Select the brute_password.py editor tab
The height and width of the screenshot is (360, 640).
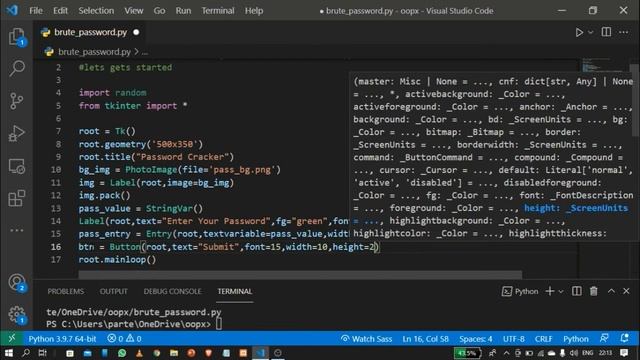(x=90, y=32)
